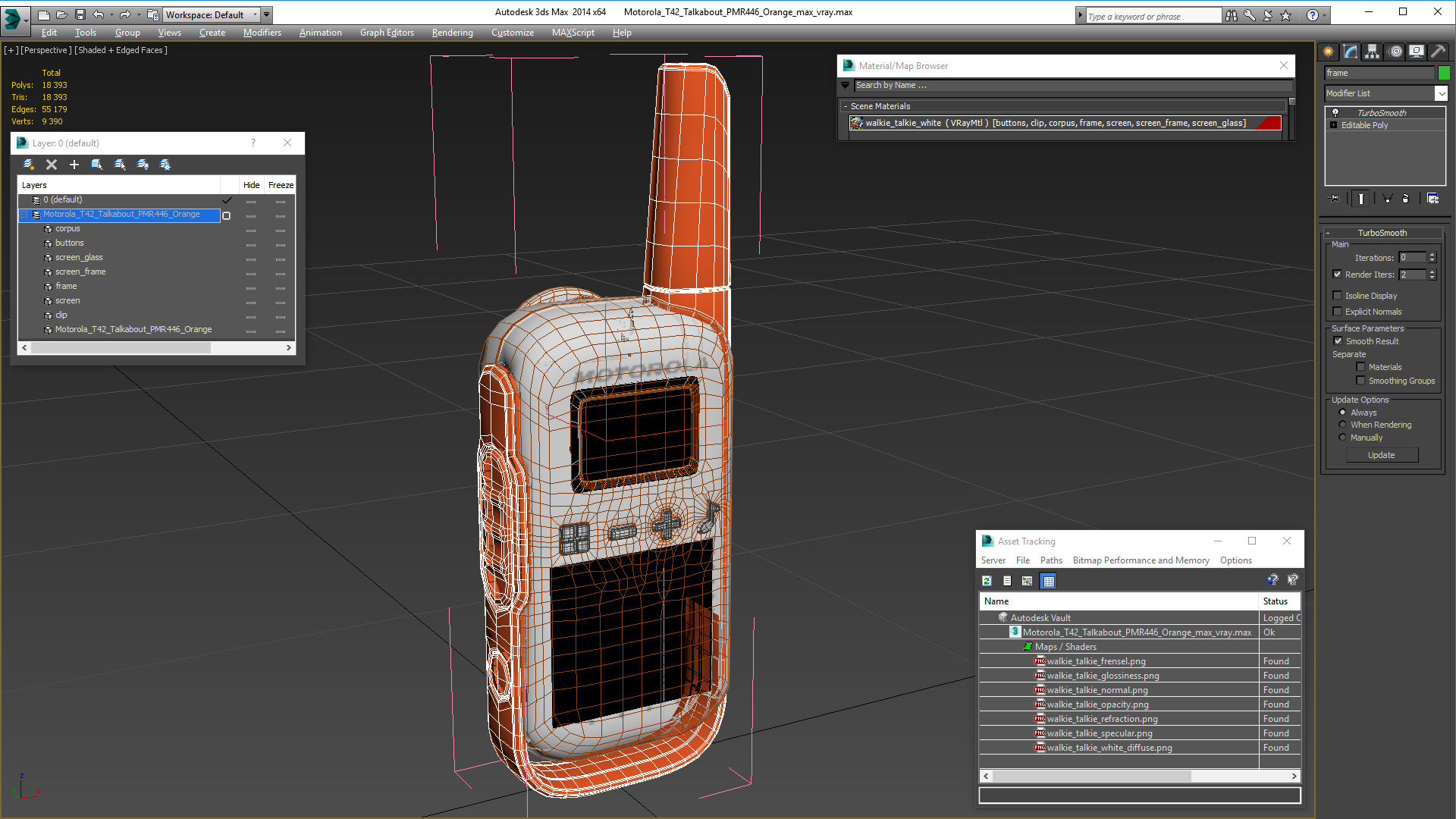Viewport: 1456px width, 819px height.
Task: Open quick access toolbar customize arrow
Action: [267, 14]
